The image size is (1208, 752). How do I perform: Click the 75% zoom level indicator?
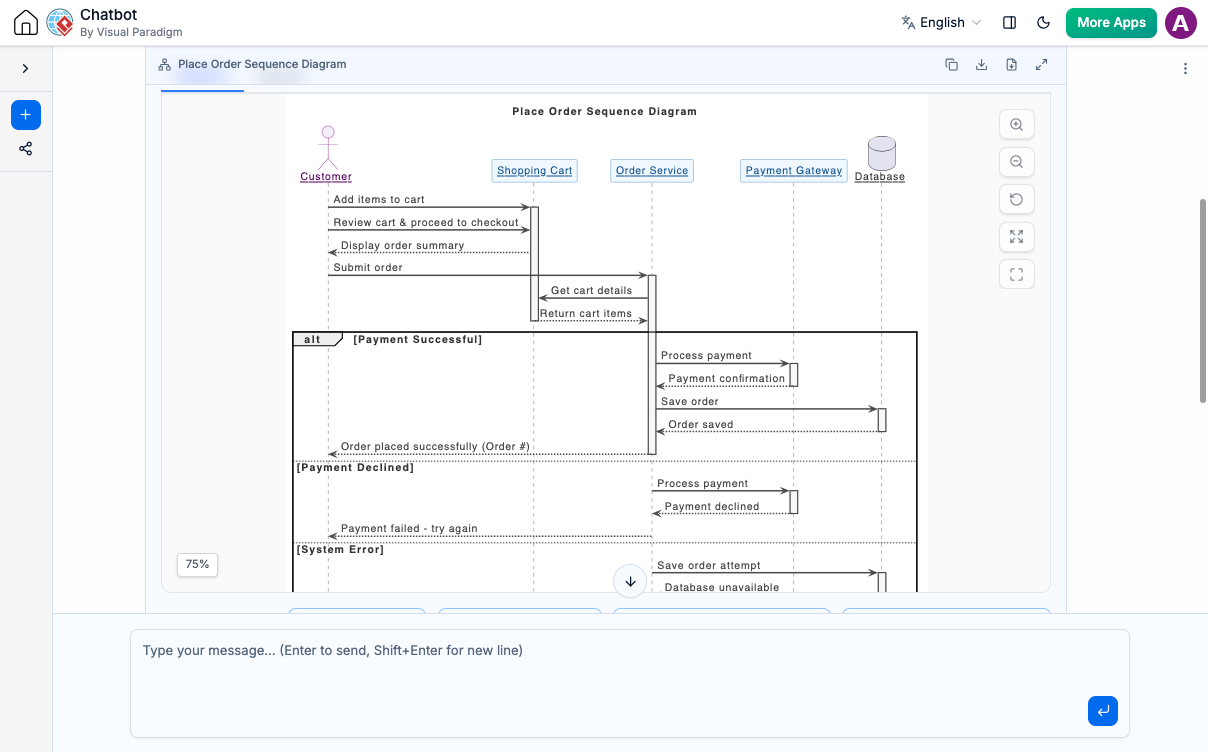pos(197,564)
